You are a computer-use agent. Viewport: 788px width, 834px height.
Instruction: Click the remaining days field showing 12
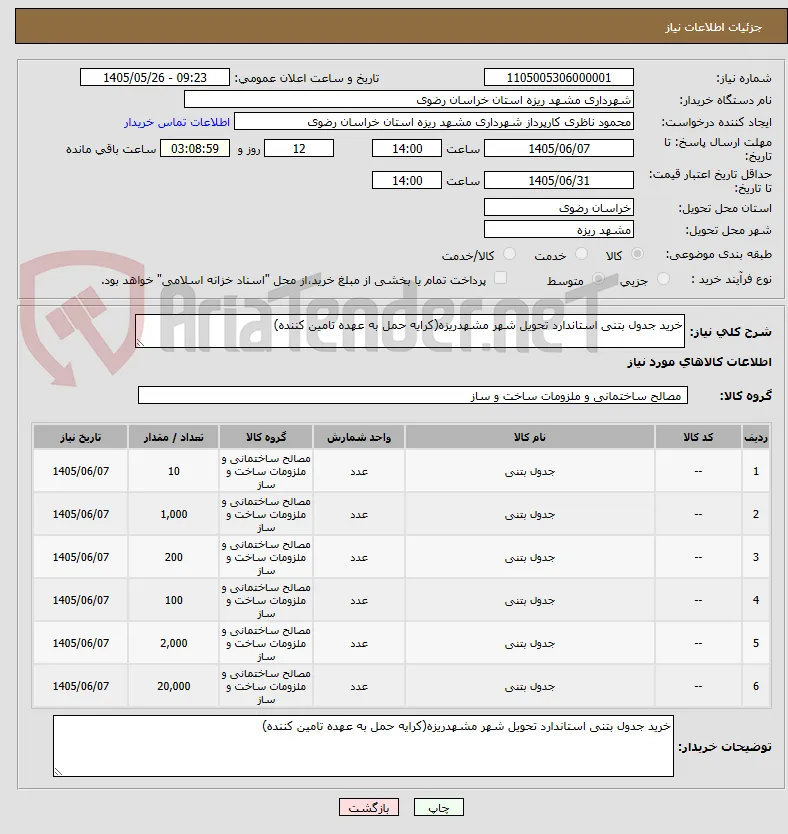299,148
